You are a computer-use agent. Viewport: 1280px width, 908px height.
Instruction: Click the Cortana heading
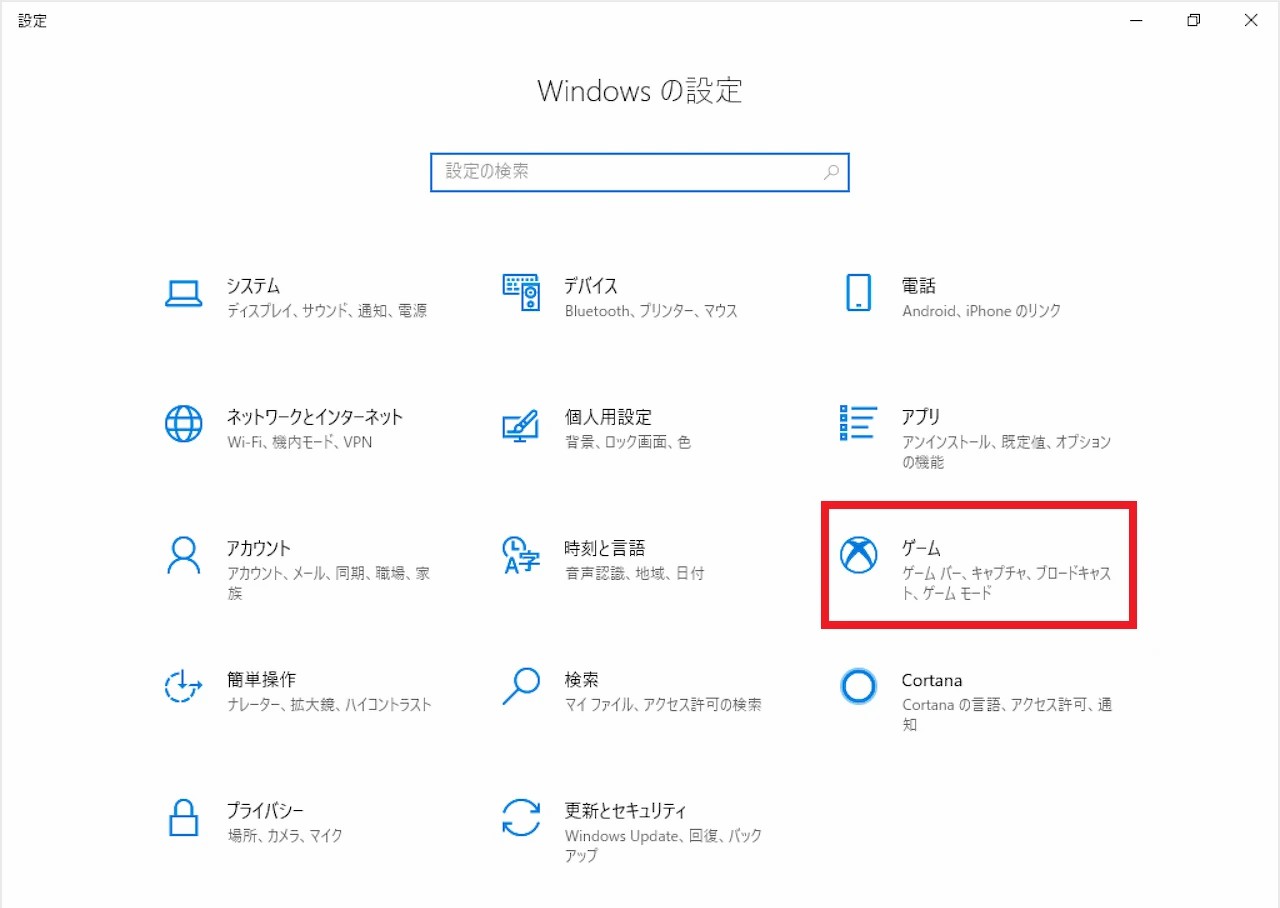932,680
